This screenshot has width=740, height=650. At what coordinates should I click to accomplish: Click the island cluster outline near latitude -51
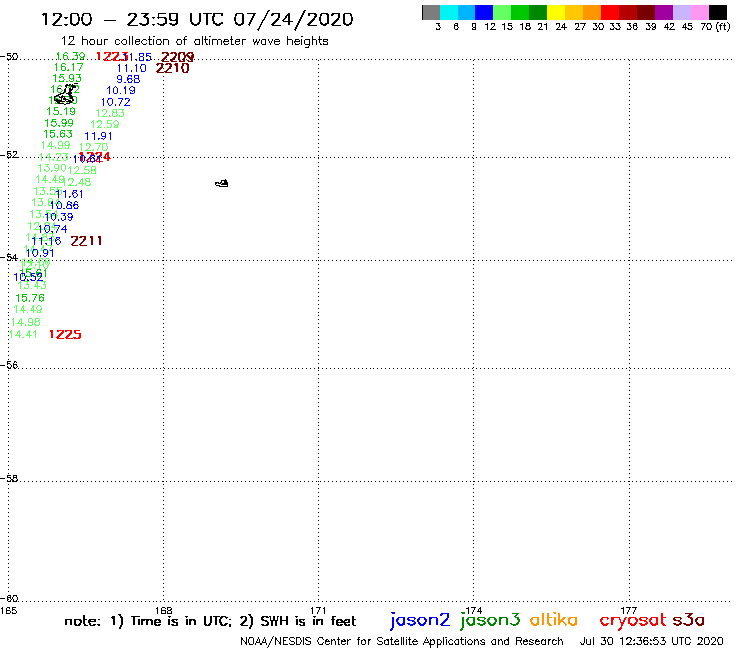pos(65,95)
